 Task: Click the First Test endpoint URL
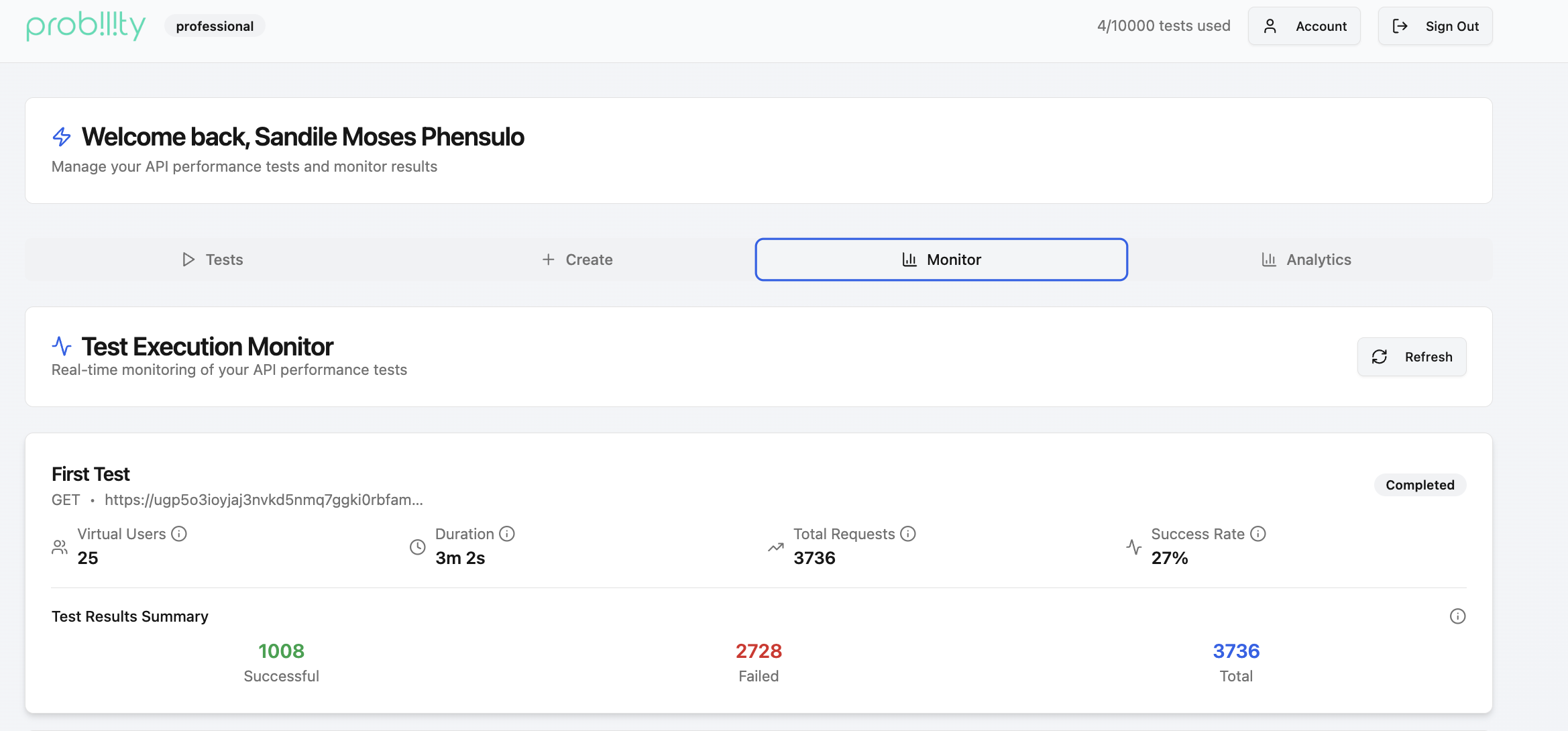coord(264,500)
